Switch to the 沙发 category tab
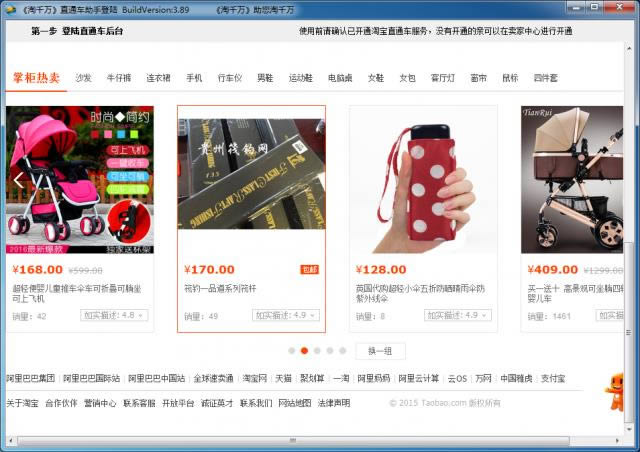Image resolution: width=640 pixels, height=452 pixels. [x=83, y=78]
